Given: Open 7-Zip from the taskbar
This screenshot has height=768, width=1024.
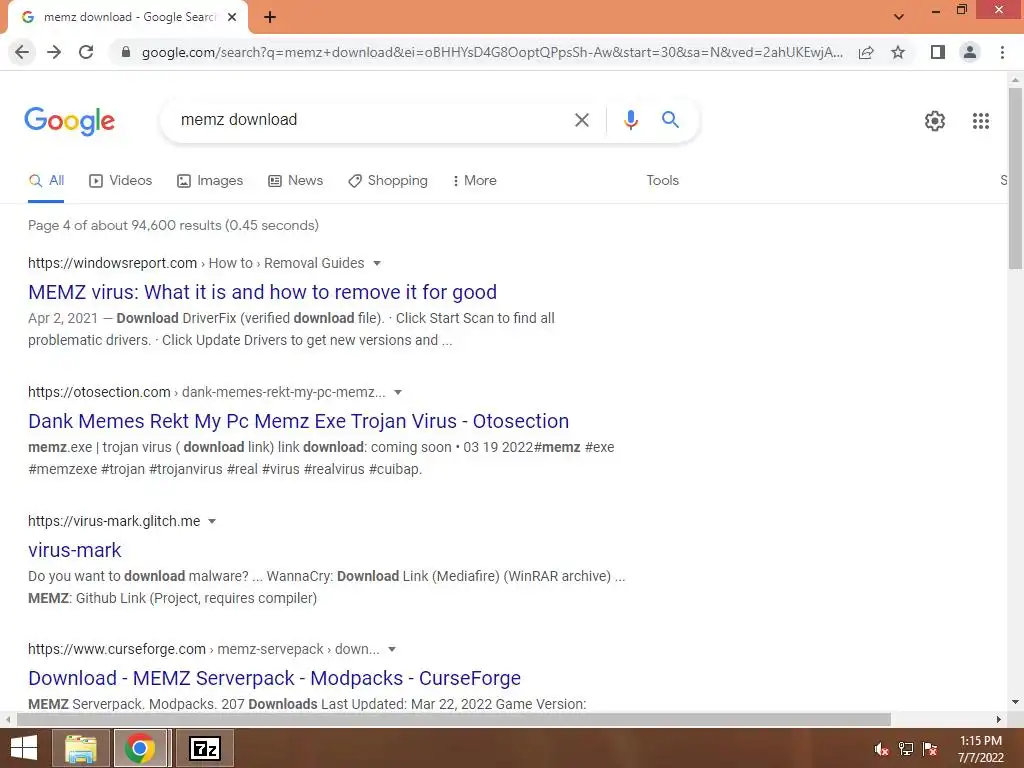Looking at the screenshot, I should point(204,748).
